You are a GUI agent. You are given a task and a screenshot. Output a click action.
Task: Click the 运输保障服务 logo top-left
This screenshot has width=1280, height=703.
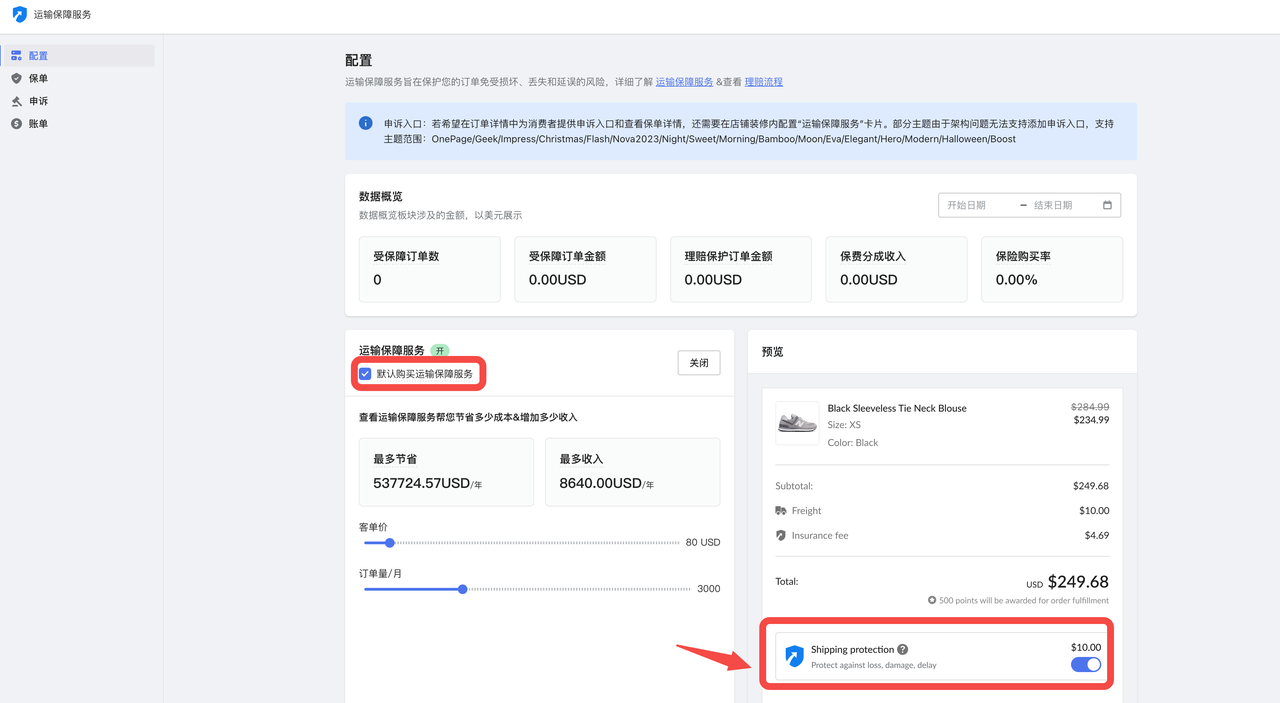tap(17, 15)
